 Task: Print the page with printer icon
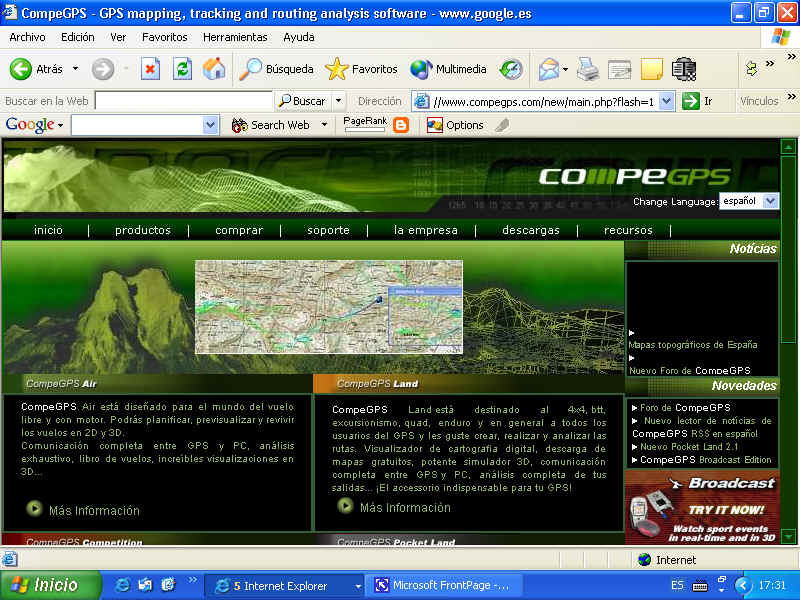588,69
